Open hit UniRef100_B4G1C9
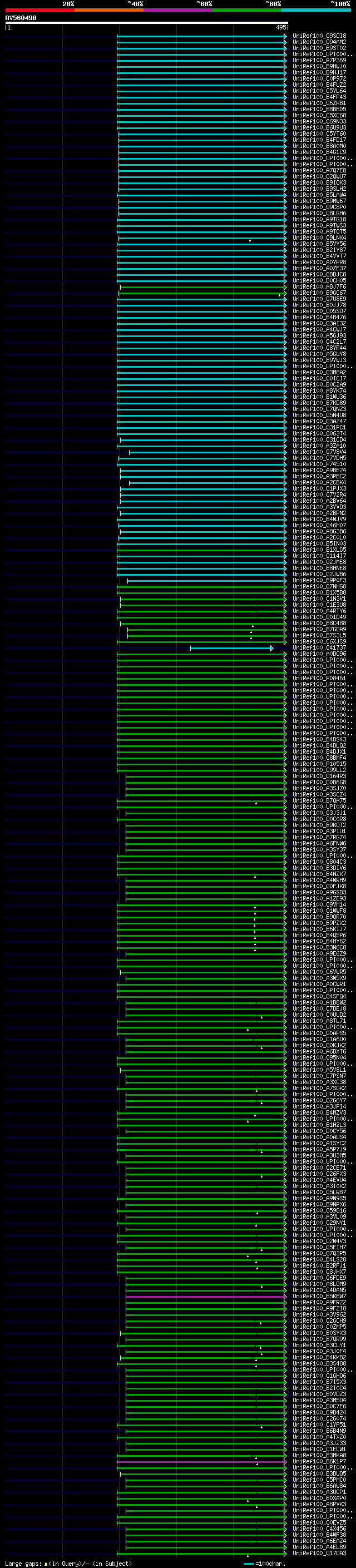Viewport: 356px width, 1568px height. click(319, 152)
